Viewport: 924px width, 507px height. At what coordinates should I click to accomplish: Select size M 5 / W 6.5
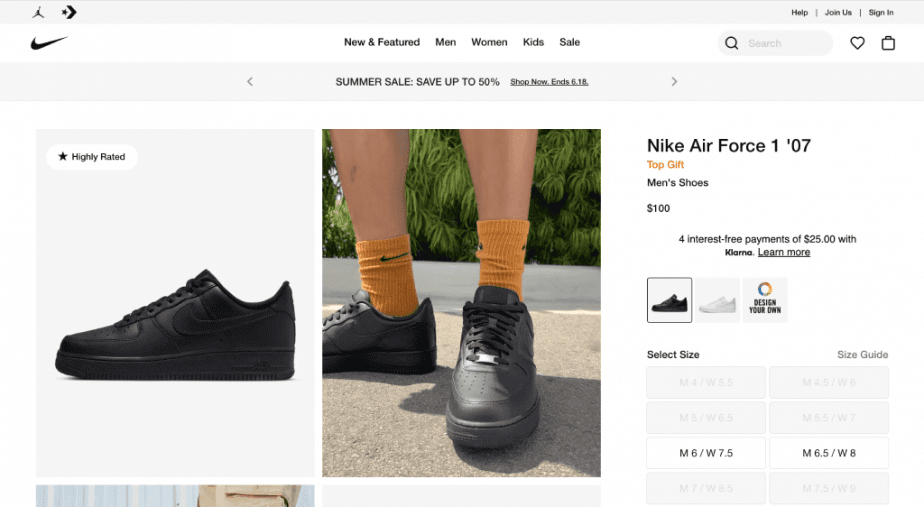coord(706,418)
